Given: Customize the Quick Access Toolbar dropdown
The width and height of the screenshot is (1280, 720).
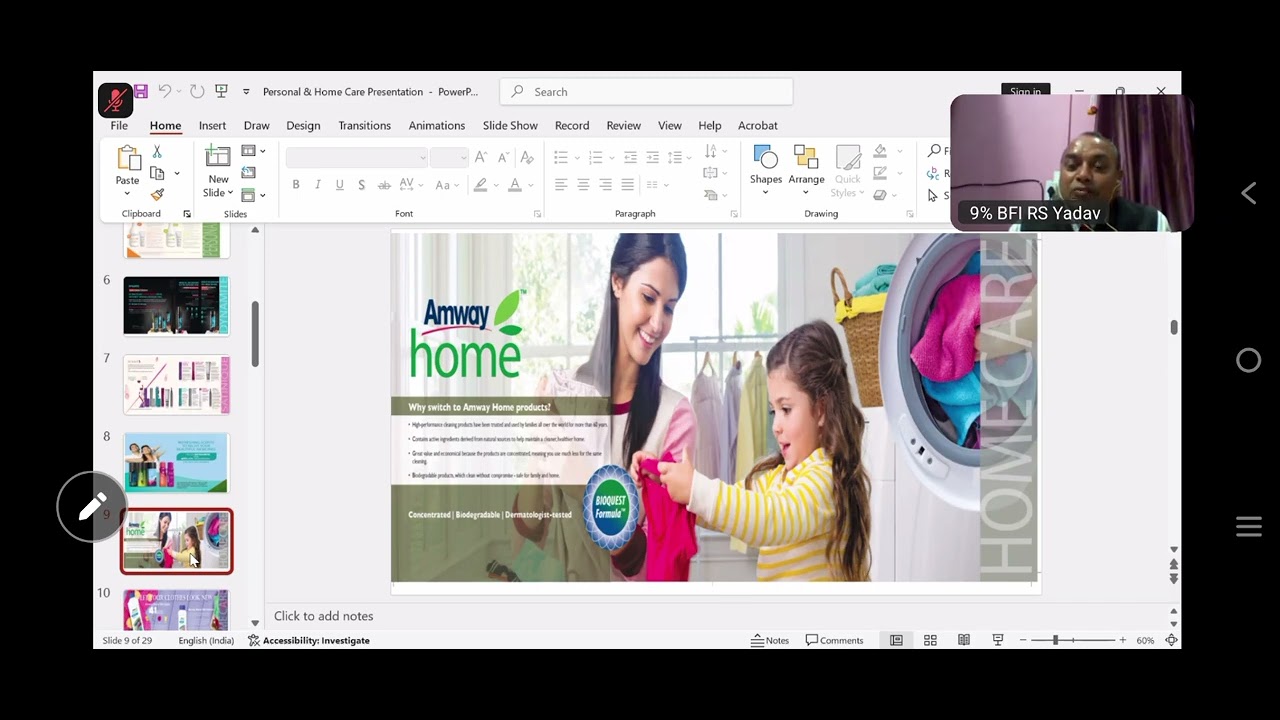Looking at the screenshot, I should 246,92.
